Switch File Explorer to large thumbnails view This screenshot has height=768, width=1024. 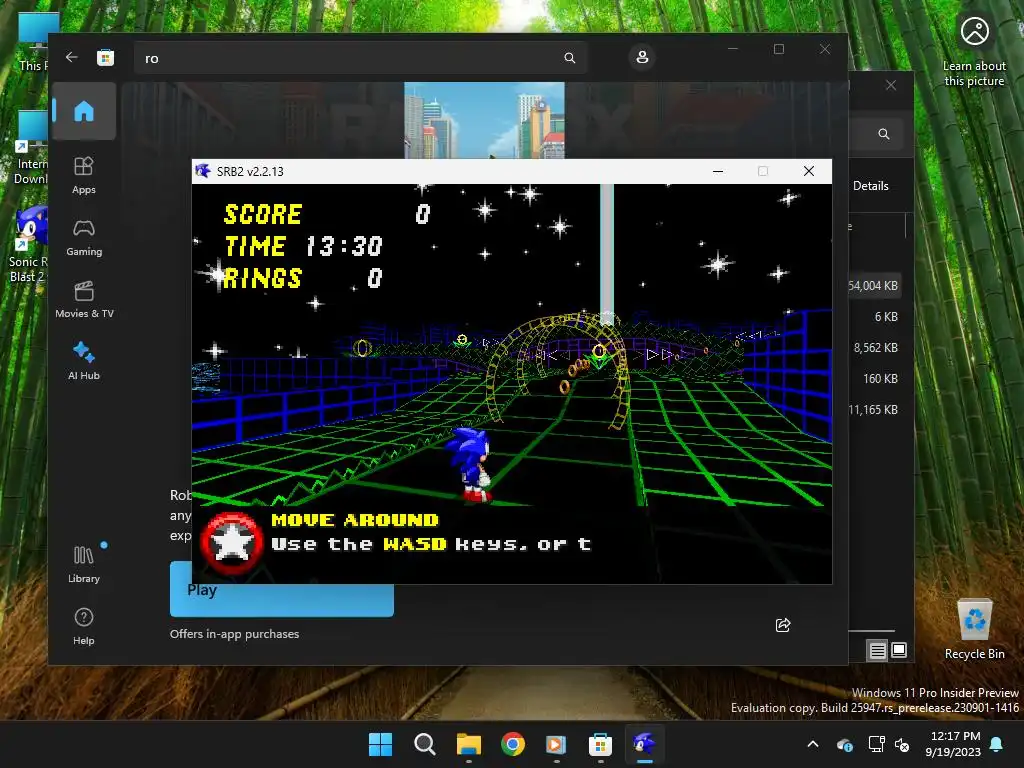pos(899,650)
